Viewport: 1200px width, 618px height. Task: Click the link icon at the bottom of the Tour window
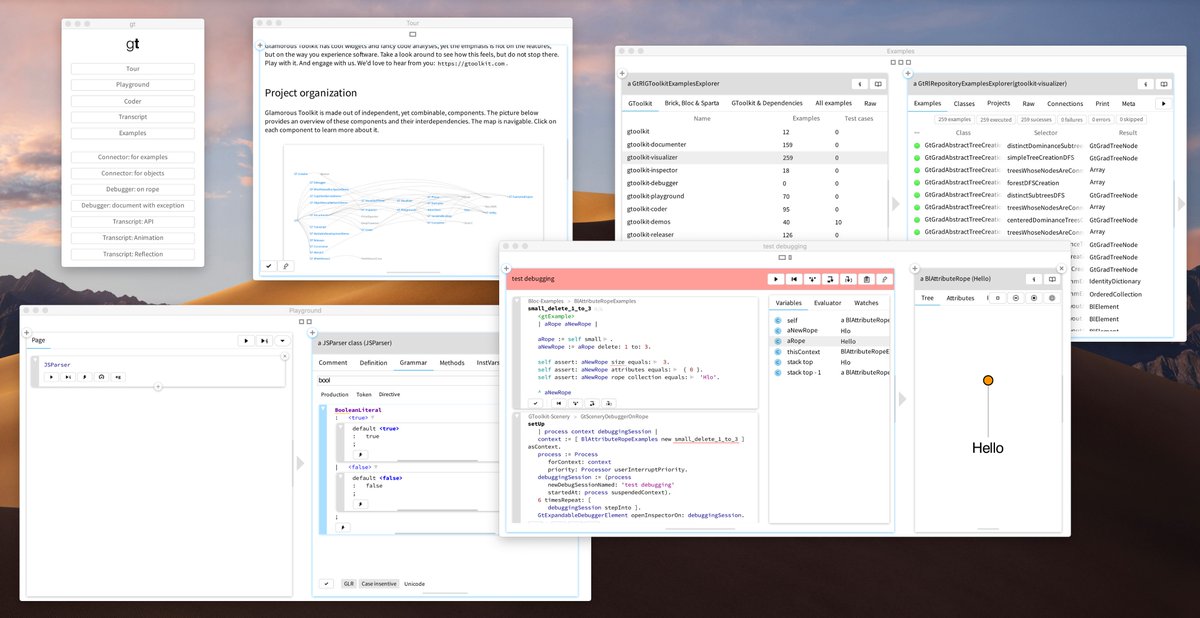pyautogui.click(x=285, y=266)
